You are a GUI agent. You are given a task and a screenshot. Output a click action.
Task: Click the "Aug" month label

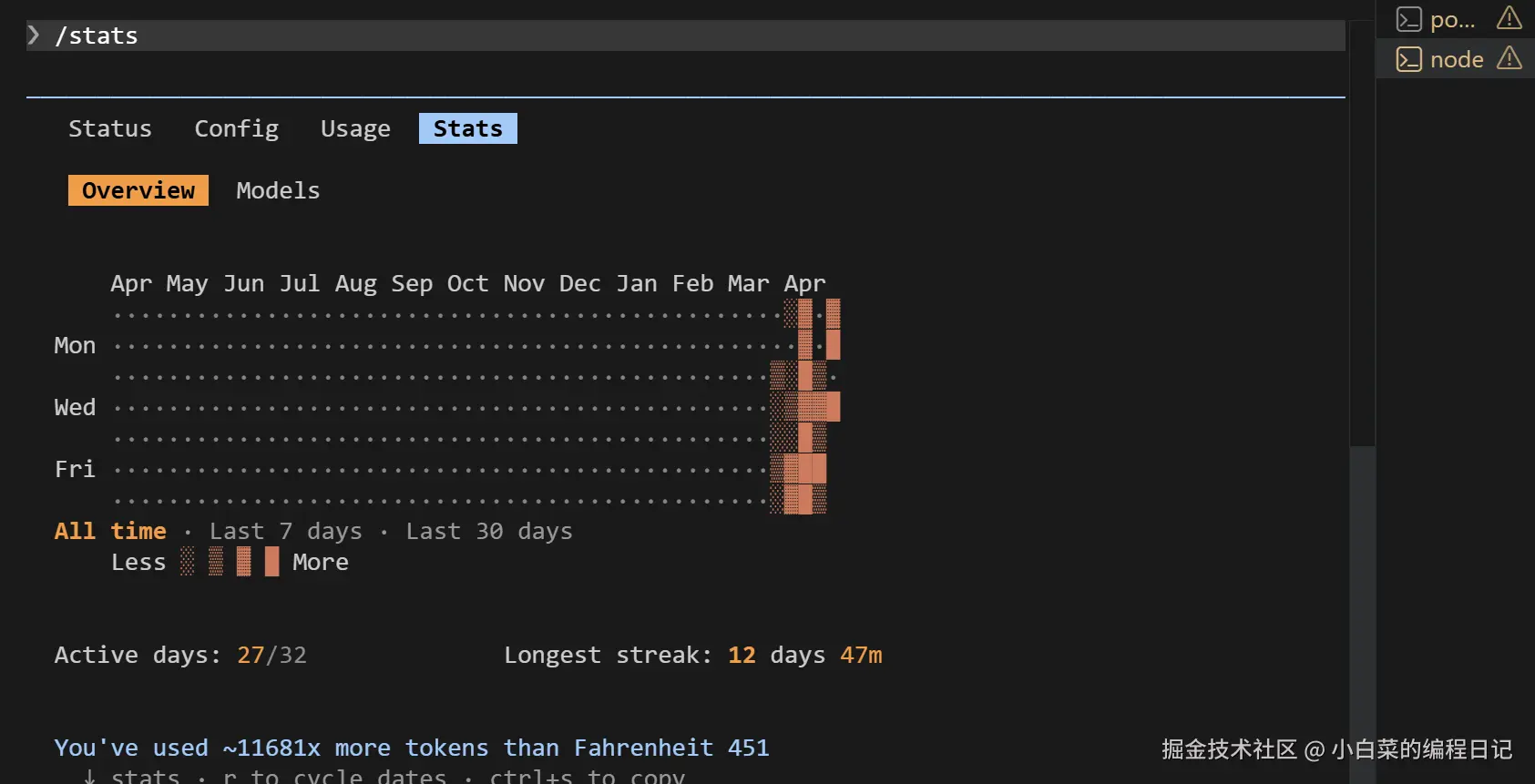click(x=356, y=283)
